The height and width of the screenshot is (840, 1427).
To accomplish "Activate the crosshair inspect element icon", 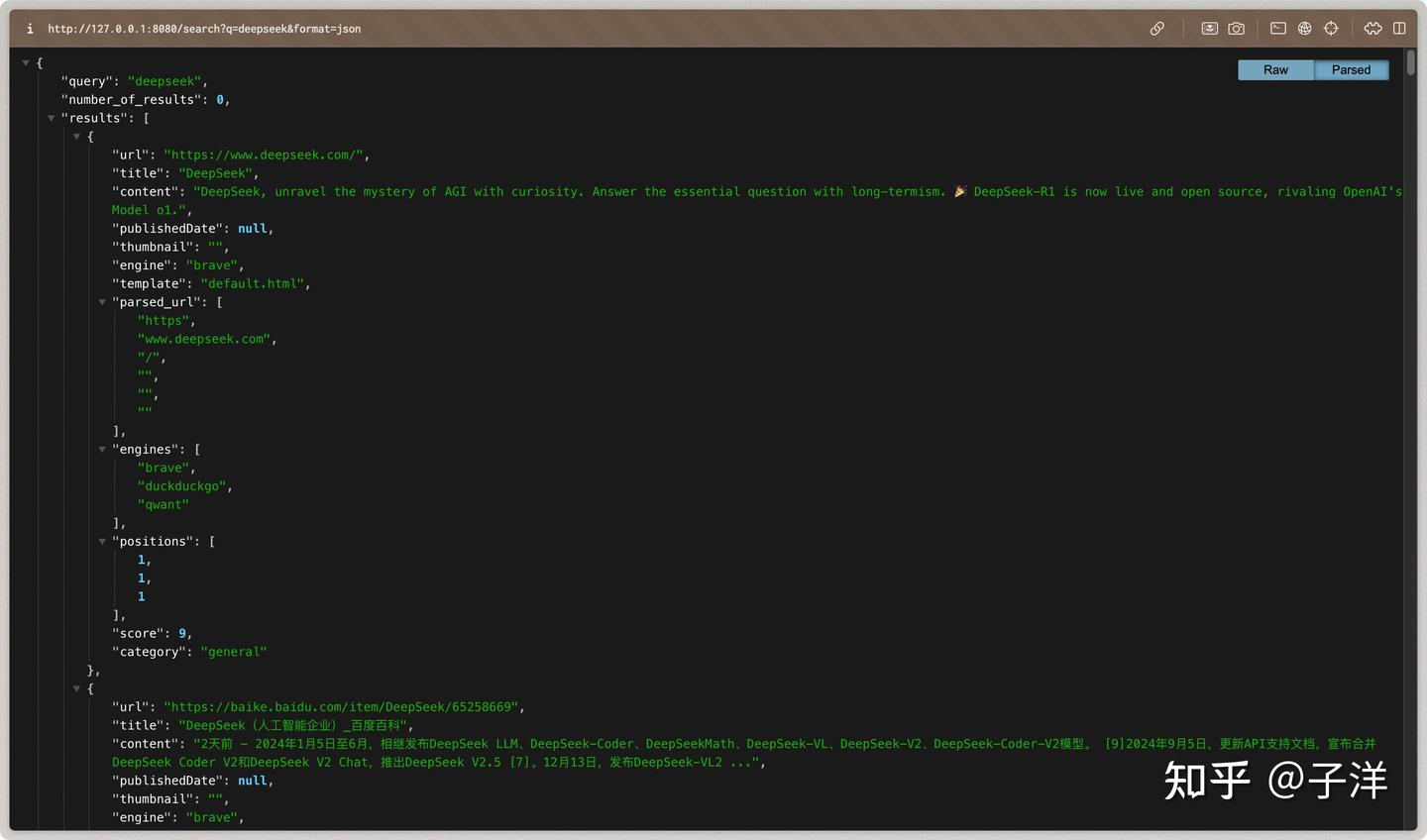I will (x=1331, y=29).
